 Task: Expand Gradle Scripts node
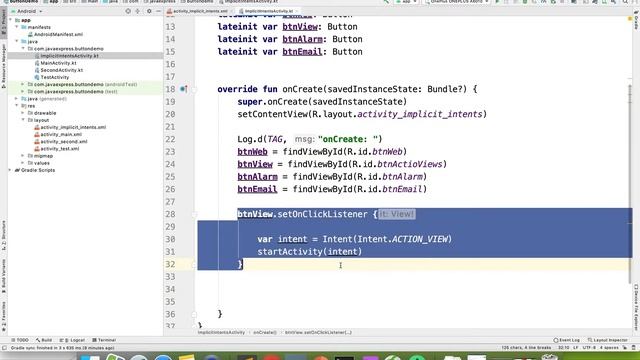click(11, 170)
